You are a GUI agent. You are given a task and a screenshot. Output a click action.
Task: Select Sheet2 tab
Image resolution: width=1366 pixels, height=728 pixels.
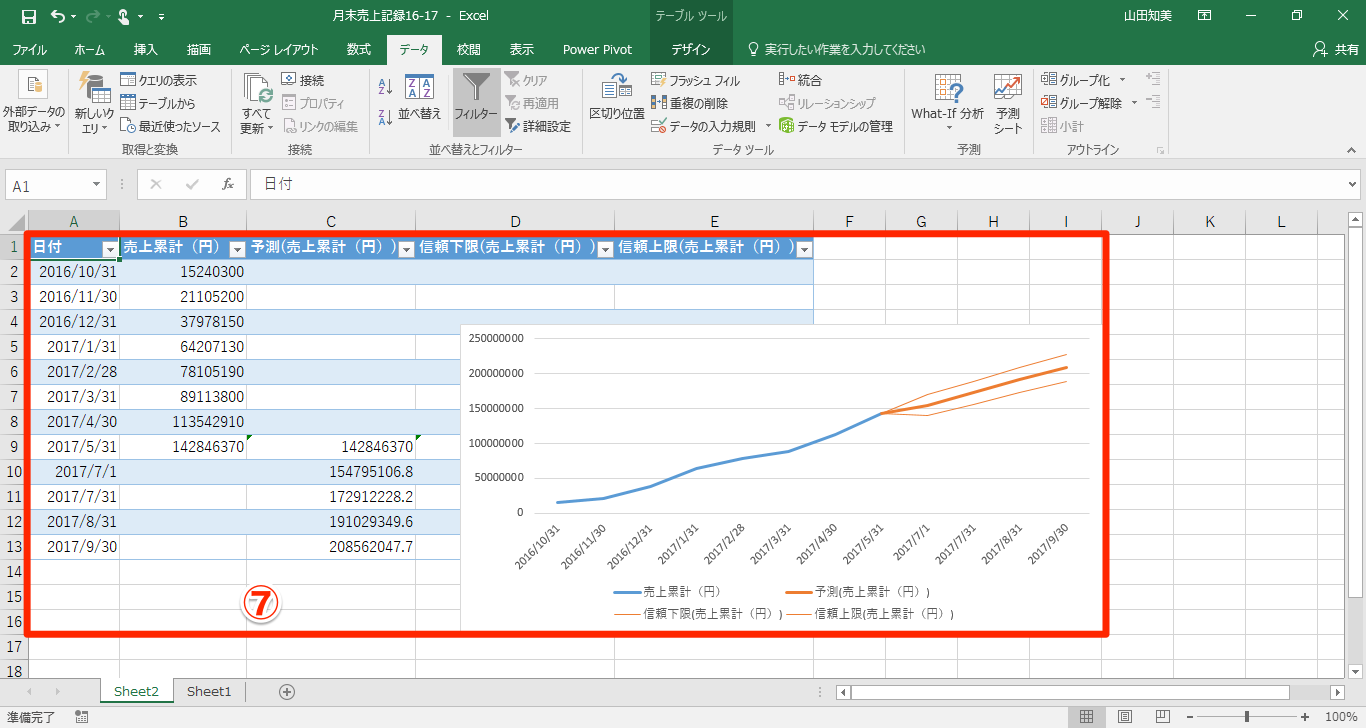tap(137, 691)
